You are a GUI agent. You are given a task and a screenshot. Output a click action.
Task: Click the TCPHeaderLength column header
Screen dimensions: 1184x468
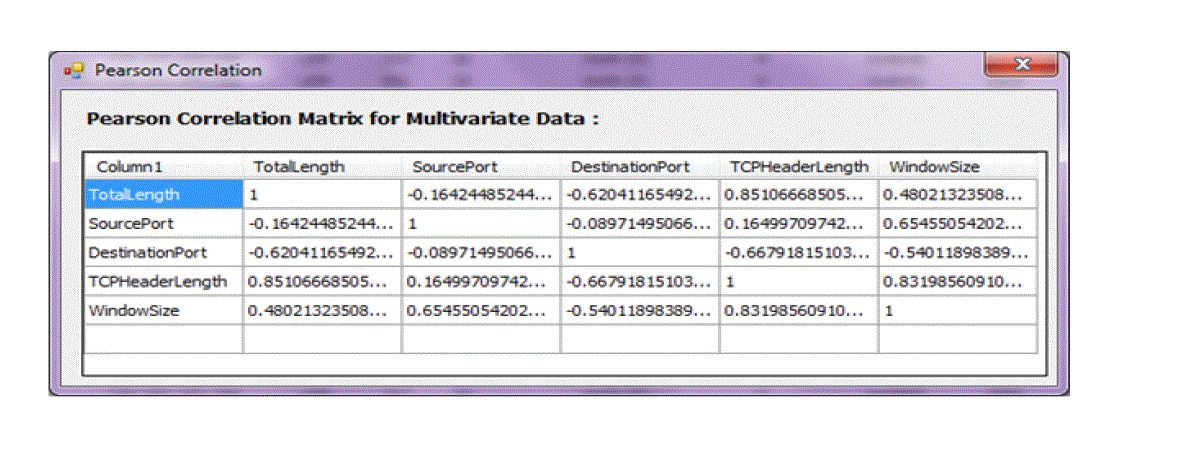pyautogui.click(x=799, y=167)
